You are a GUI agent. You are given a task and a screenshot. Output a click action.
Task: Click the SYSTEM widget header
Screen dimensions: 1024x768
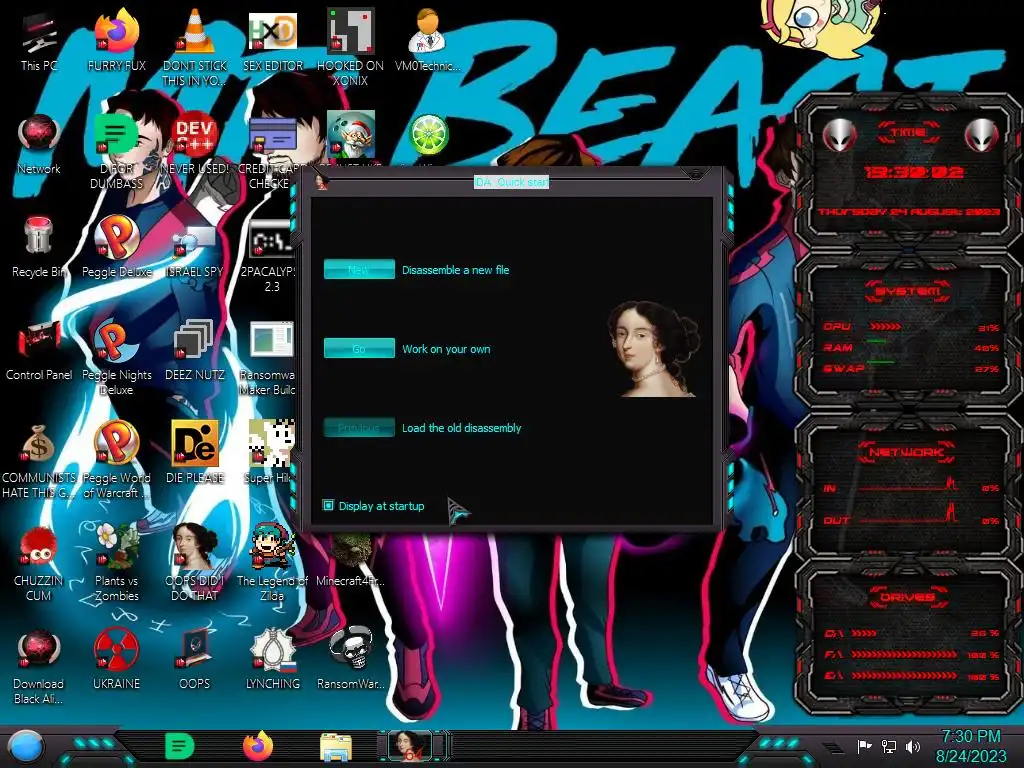[908, 291]
